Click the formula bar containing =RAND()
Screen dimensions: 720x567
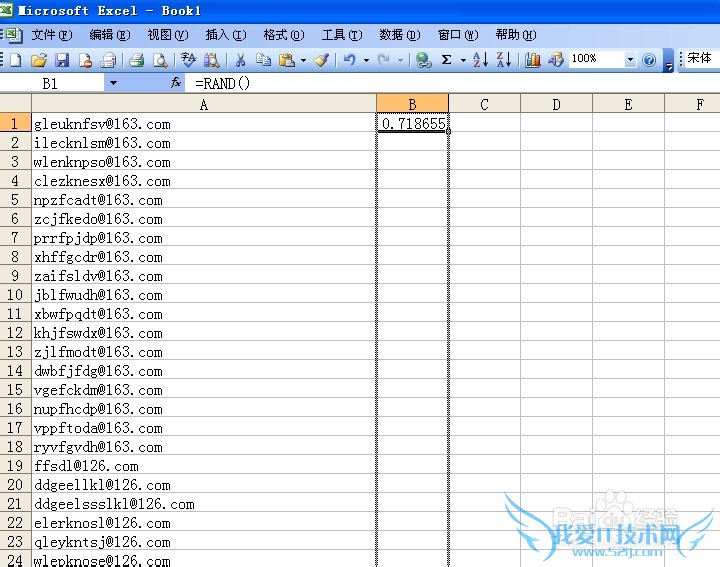click(x=452, y=83)
